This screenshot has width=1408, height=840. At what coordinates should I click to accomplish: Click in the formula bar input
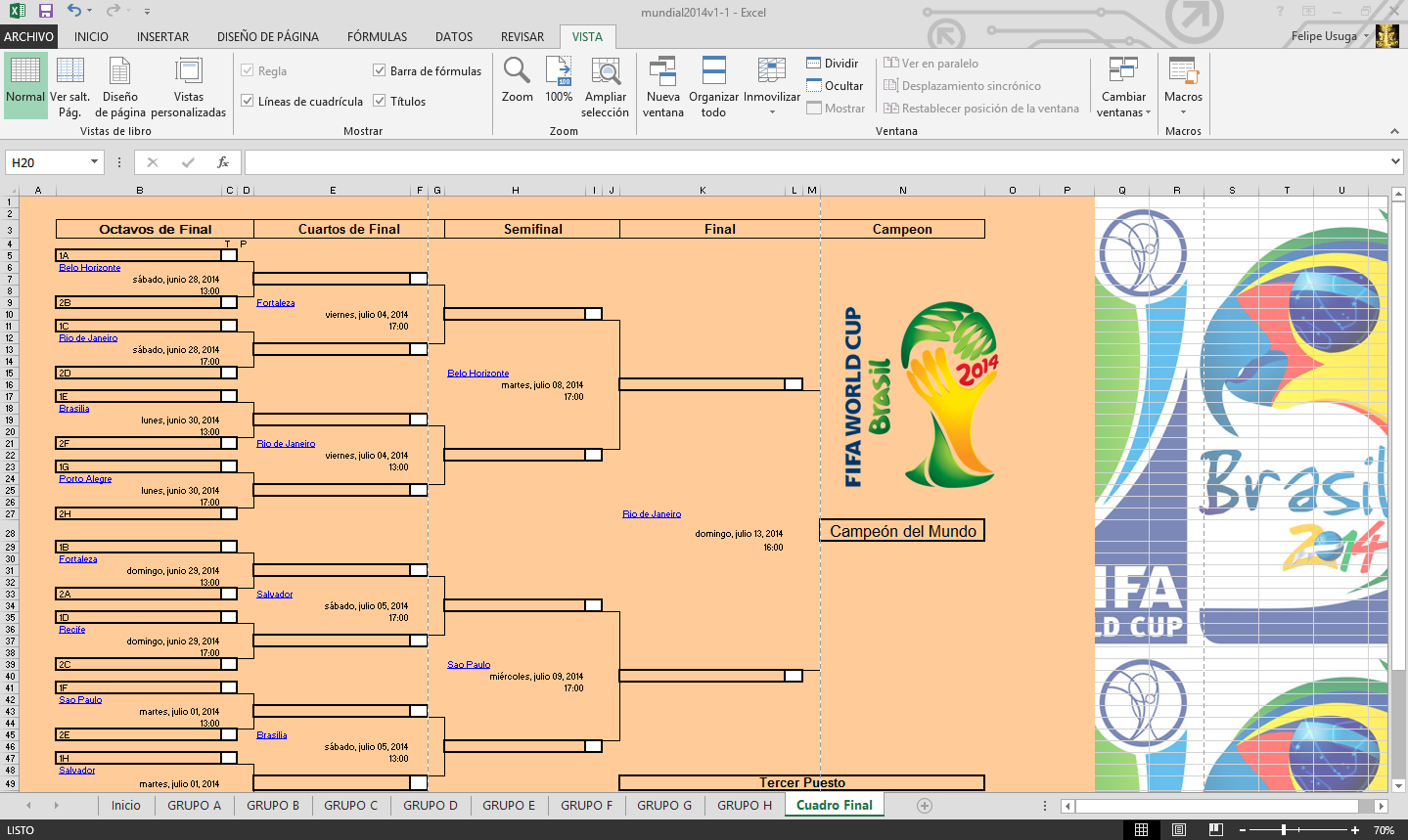(816, 162)
